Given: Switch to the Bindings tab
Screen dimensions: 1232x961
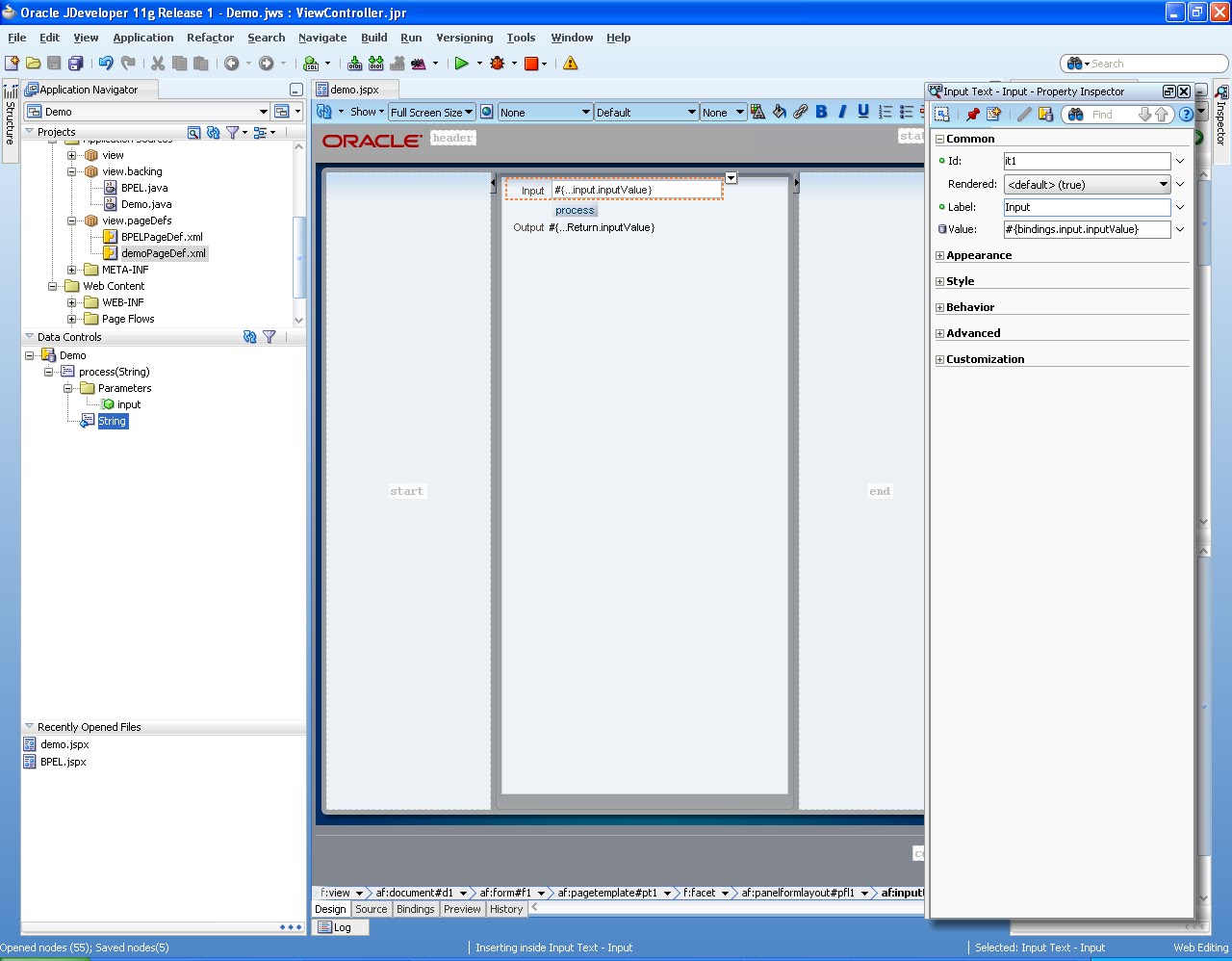Looking at the screenshot, I should pos(416,909).
